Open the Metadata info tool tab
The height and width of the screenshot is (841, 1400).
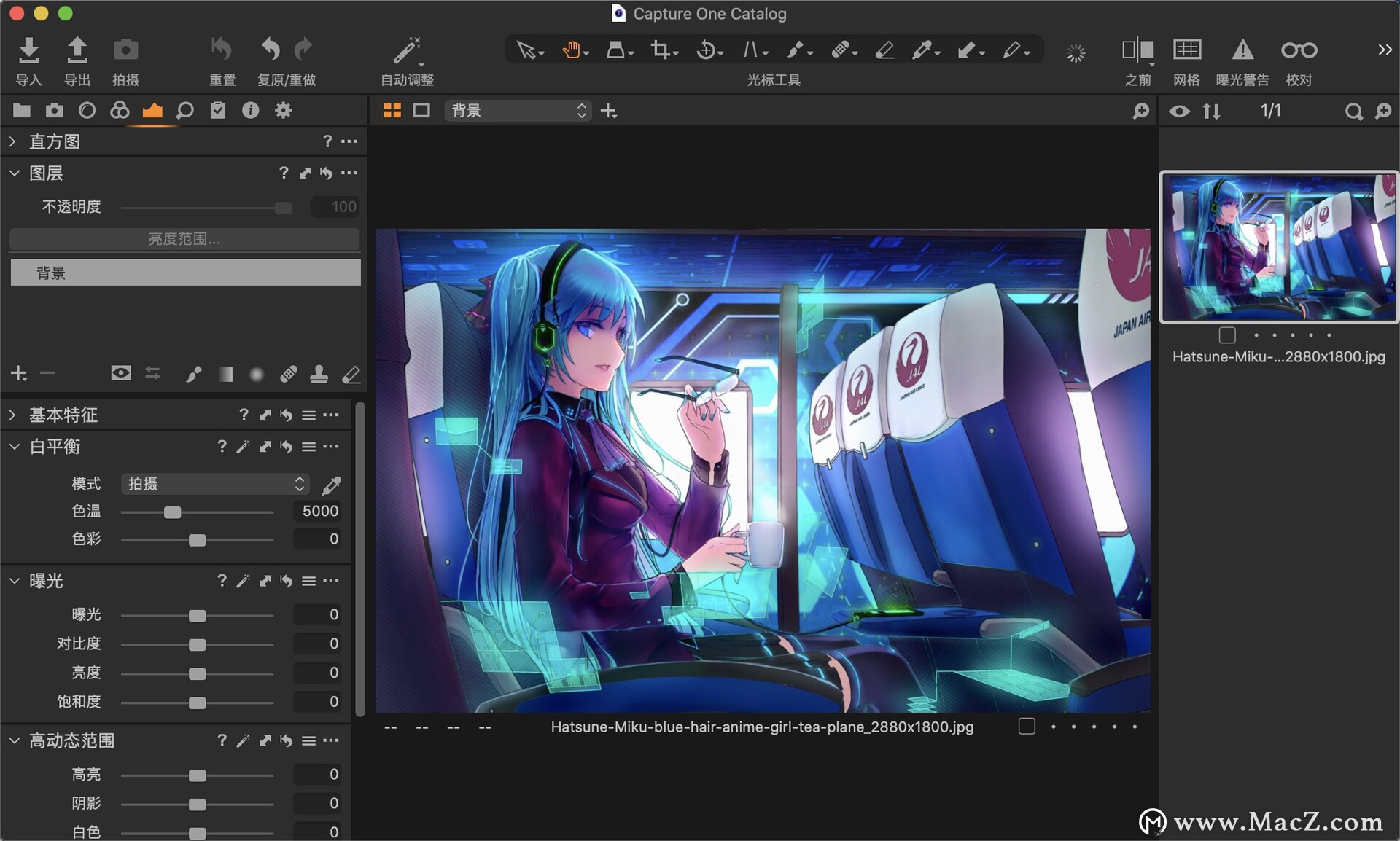250,110
